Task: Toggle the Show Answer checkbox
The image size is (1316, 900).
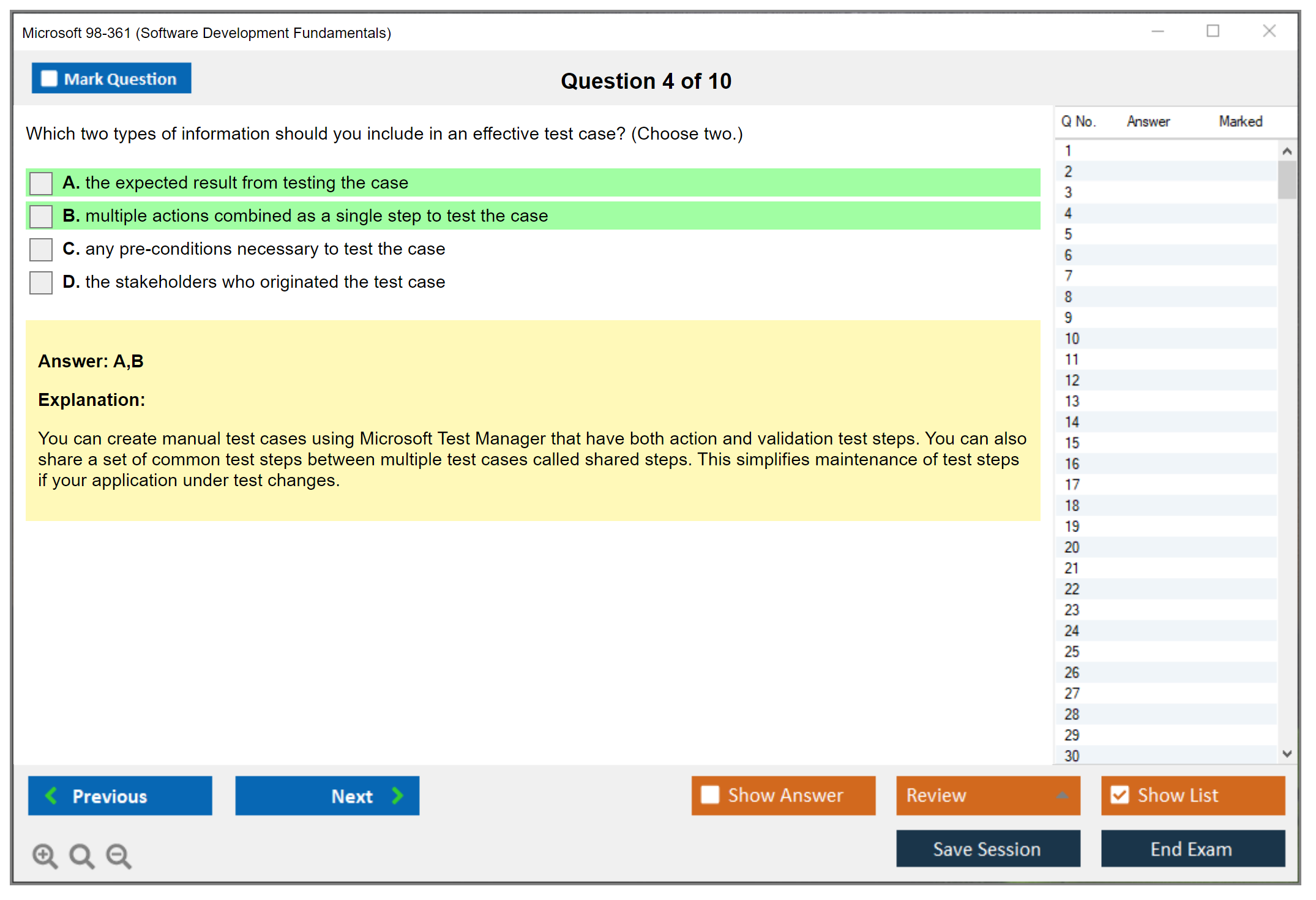Action: [710, 795]
